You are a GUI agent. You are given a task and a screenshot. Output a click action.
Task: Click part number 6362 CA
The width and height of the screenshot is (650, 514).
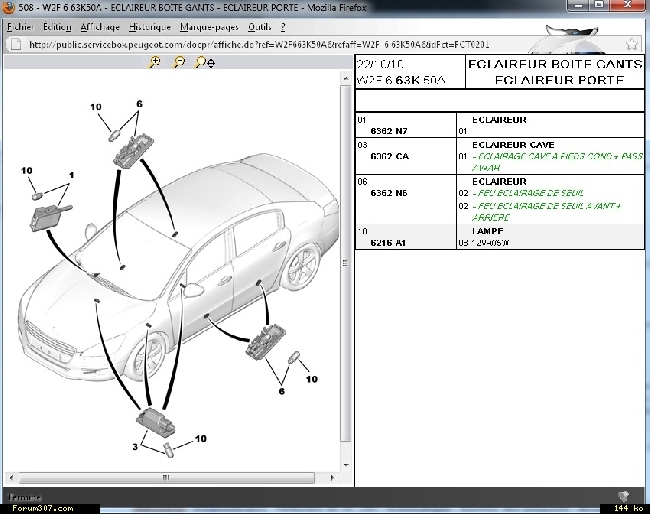tap(389, 156)
